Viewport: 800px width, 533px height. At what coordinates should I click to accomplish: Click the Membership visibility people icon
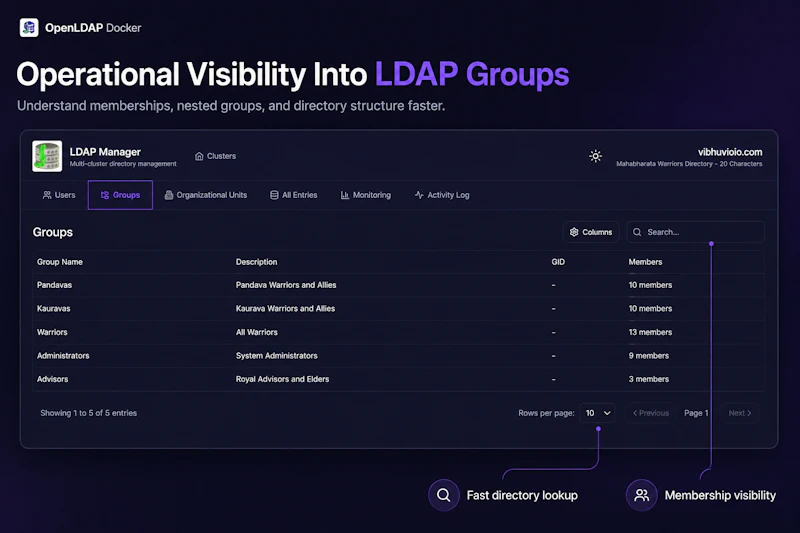click(641, 495)
